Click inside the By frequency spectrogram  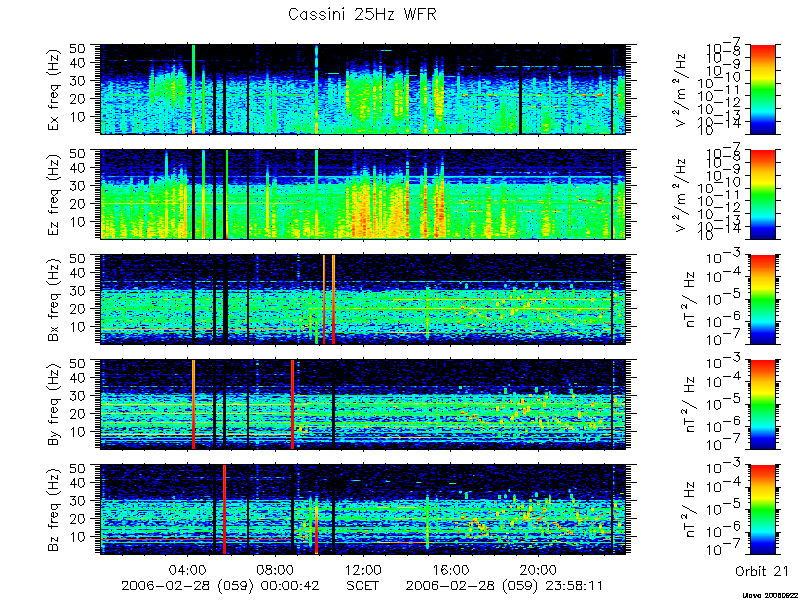click(363, 405)
